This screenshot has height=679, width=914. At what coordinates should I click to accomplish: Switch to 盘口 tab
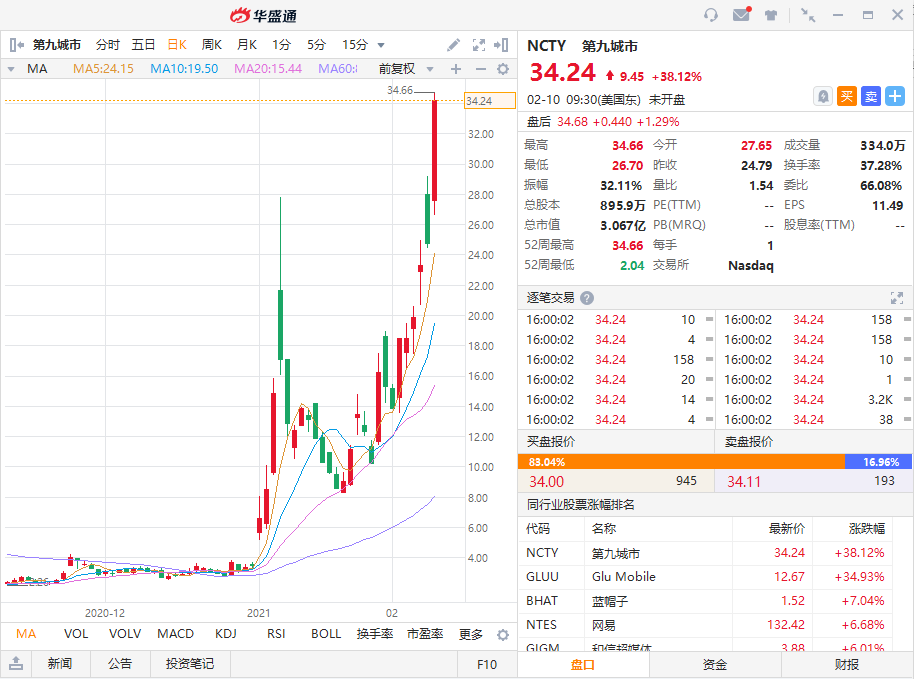[x=583, y=664]
